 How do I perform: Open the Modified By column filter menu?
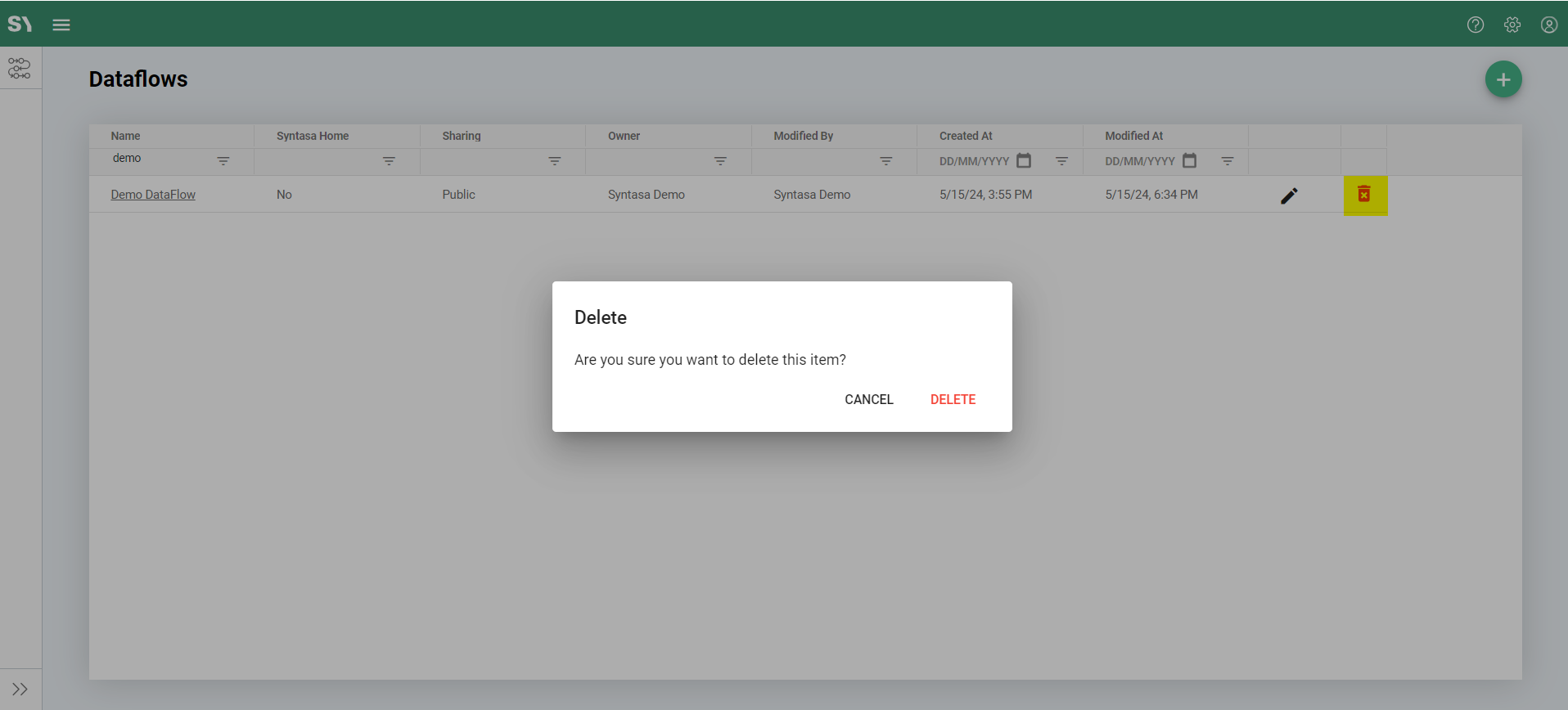[x=885, y=161]
